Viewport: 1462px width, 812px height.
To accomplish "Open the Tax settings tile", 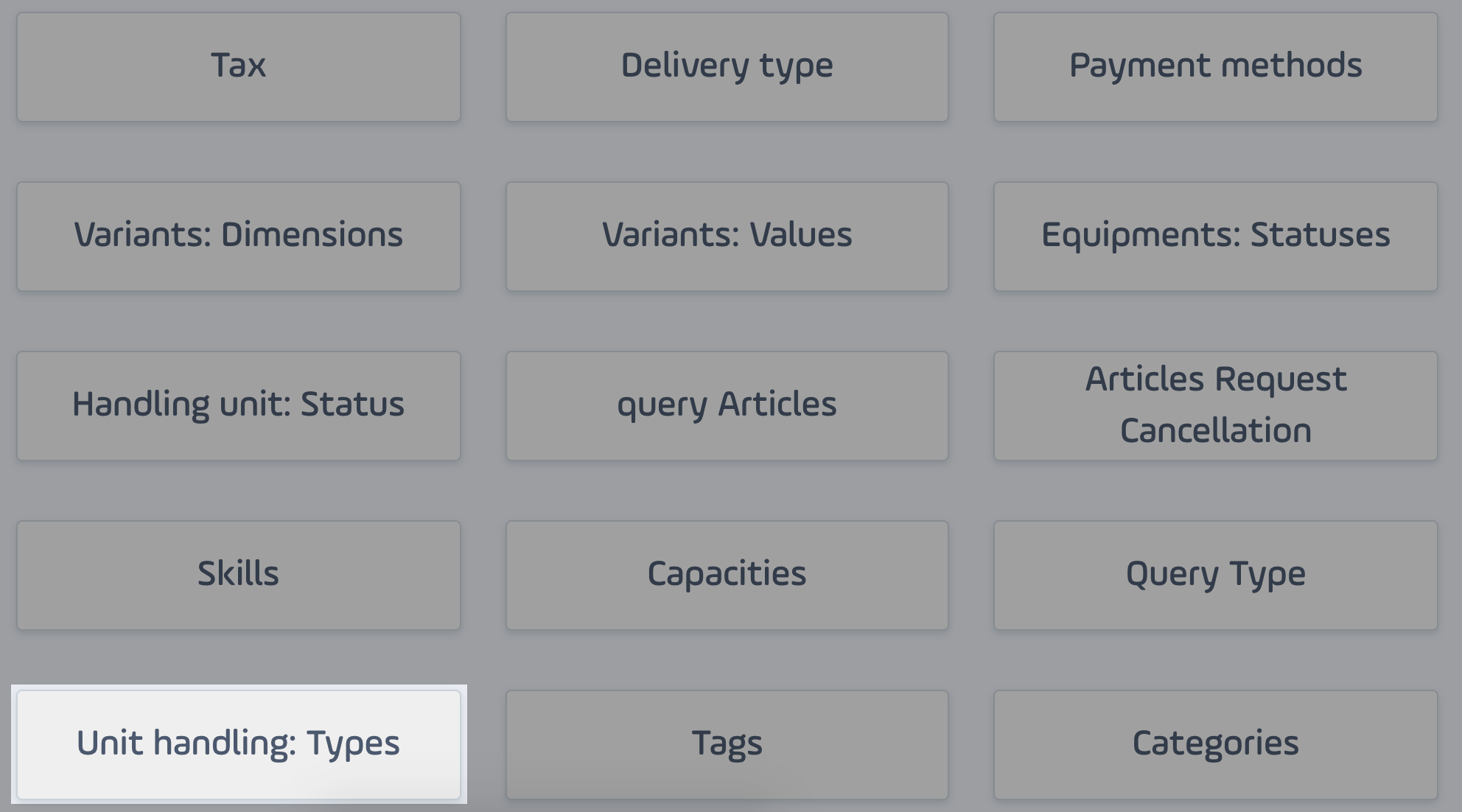I will click(239, 67).
